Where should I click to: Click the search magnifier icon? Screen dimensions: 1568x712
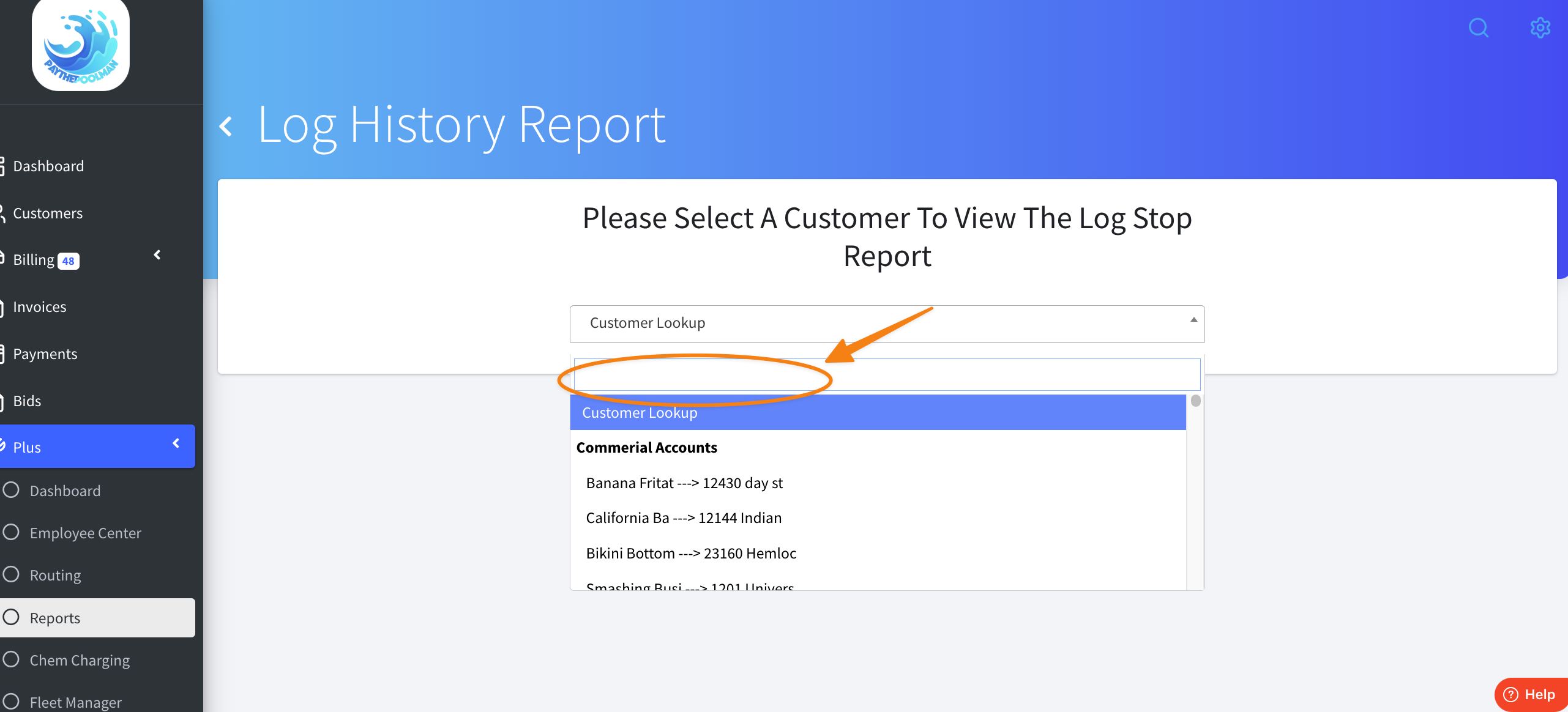(1478, 28)
